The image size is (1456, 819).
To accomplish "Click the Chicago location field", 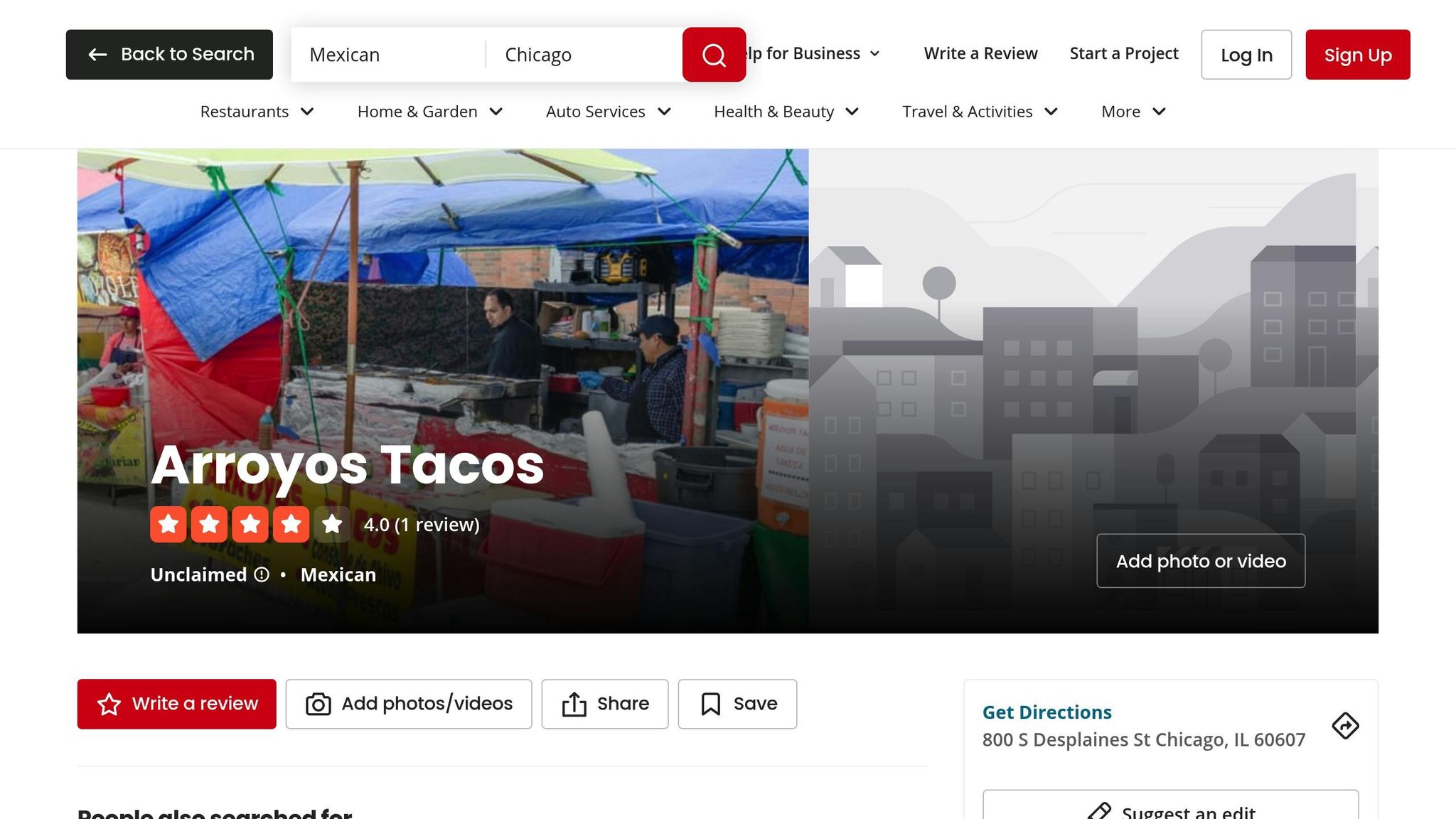I will click(584, 55).
